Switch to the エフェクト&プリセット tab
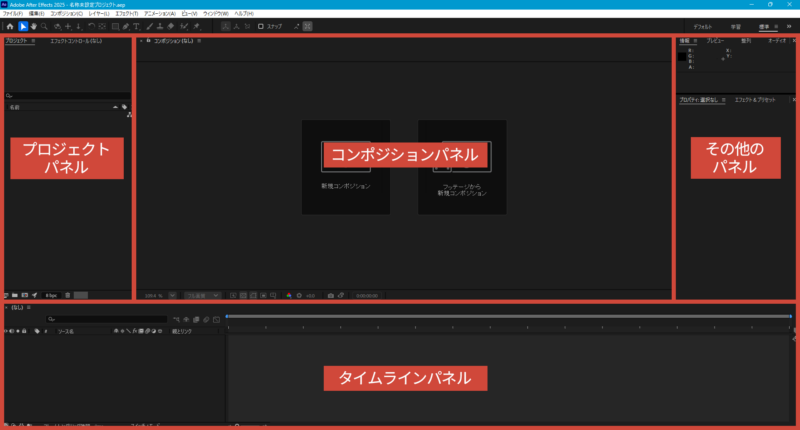This screenshot has height=430, width=800. tap(755, 100)
